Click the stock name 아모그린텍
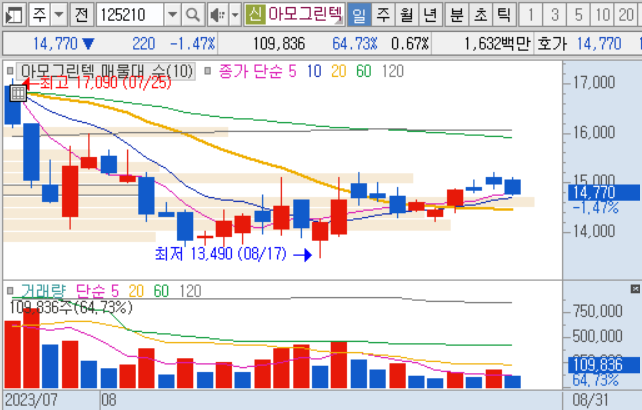Viewport: 642px width, 410px height. click(305, 15)
